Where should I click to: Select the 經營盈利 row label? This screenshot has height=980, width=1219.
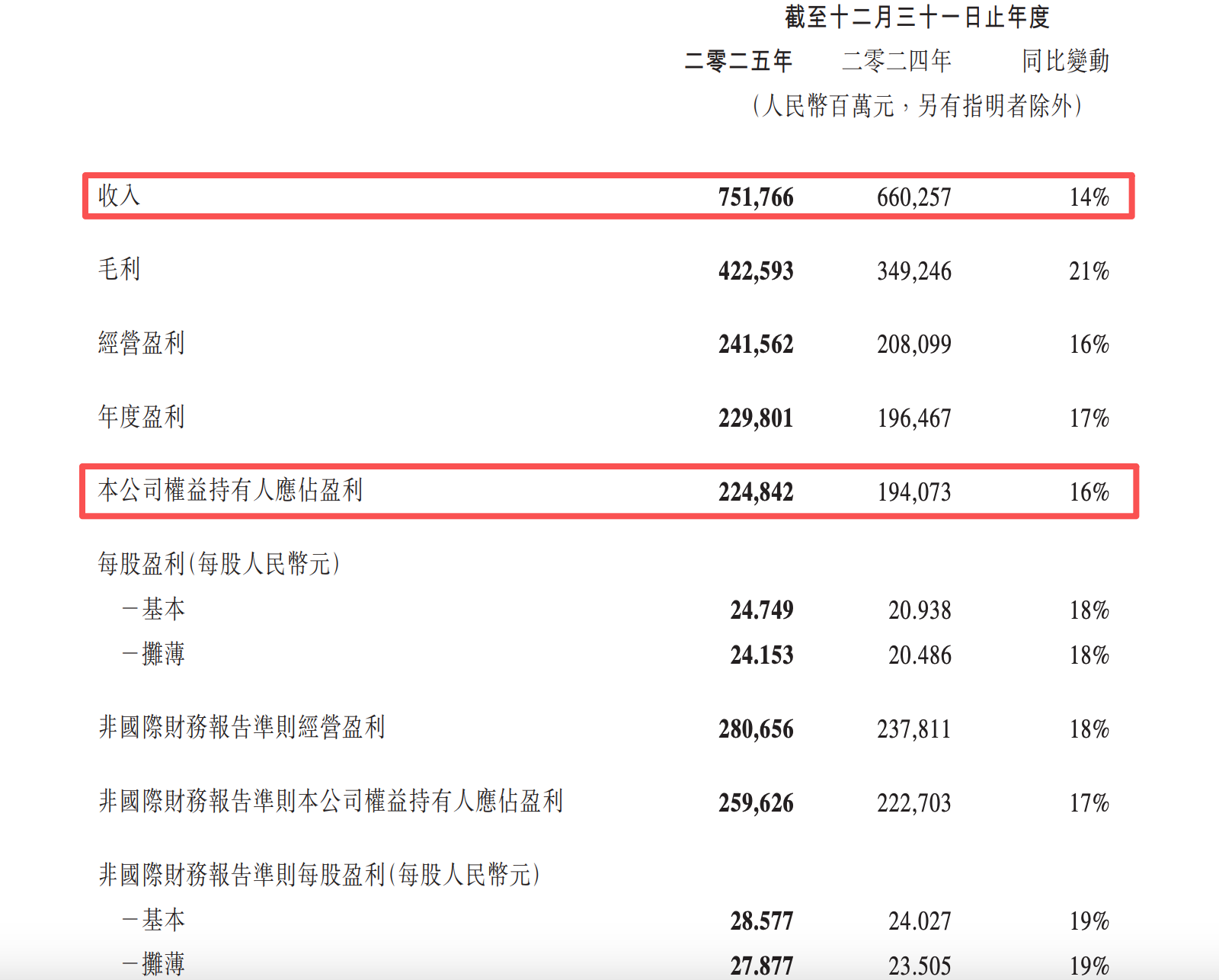141,344
